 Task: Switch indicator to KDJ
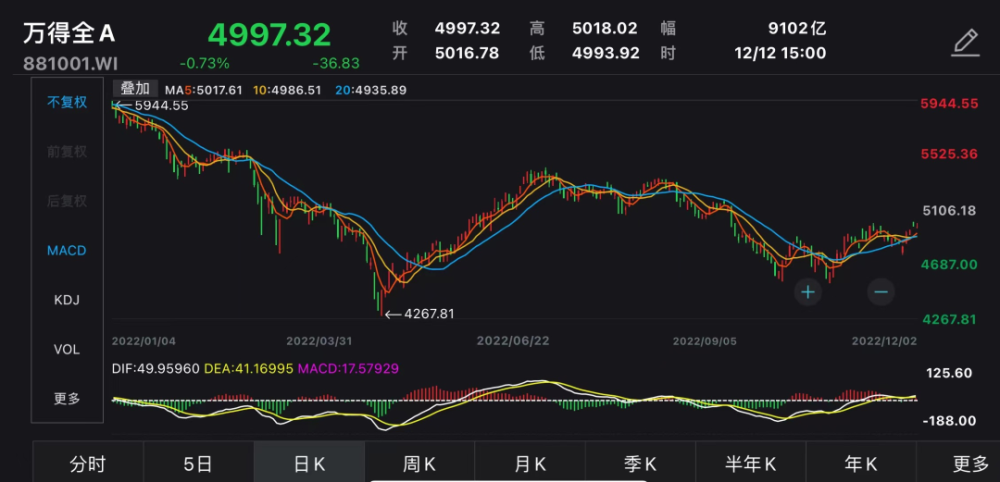pyautogui.click(x=67, y=300)
